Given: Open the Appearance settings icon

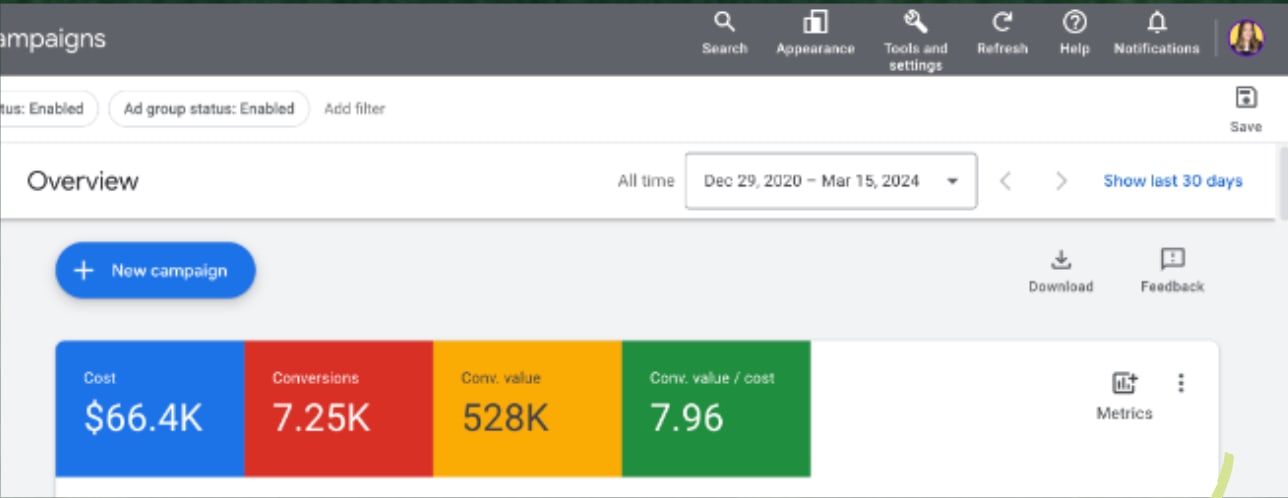Looking at the screenshot, I should [x=815, y=33].
